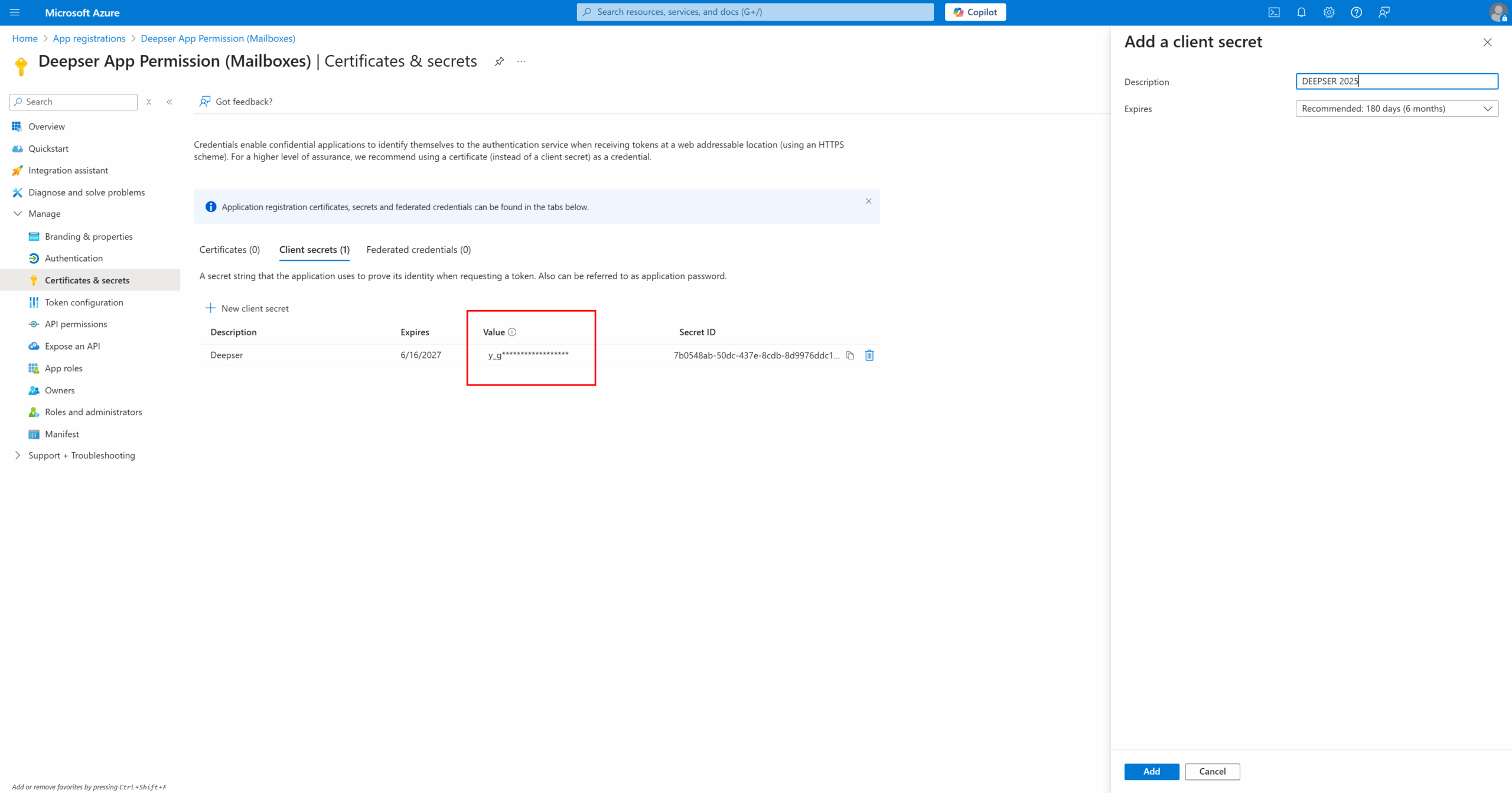The image size is (1512, 793).
Task: Open Diagnose and solve problems
Action: pyautogui.click(x=86, y=192)
